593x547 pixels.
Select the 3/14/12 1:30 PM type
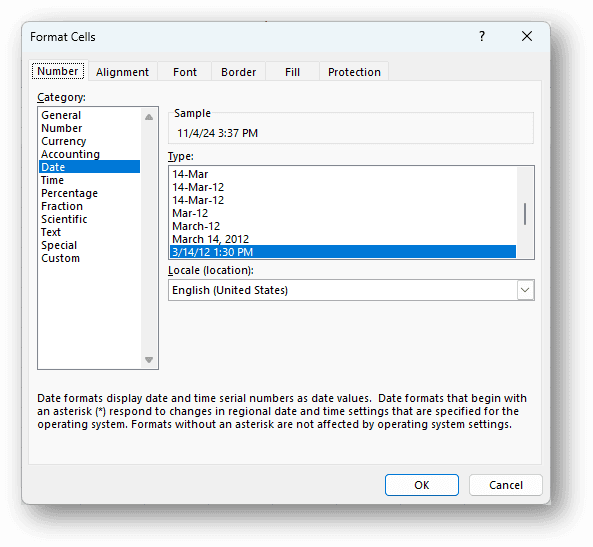(343, 252)
